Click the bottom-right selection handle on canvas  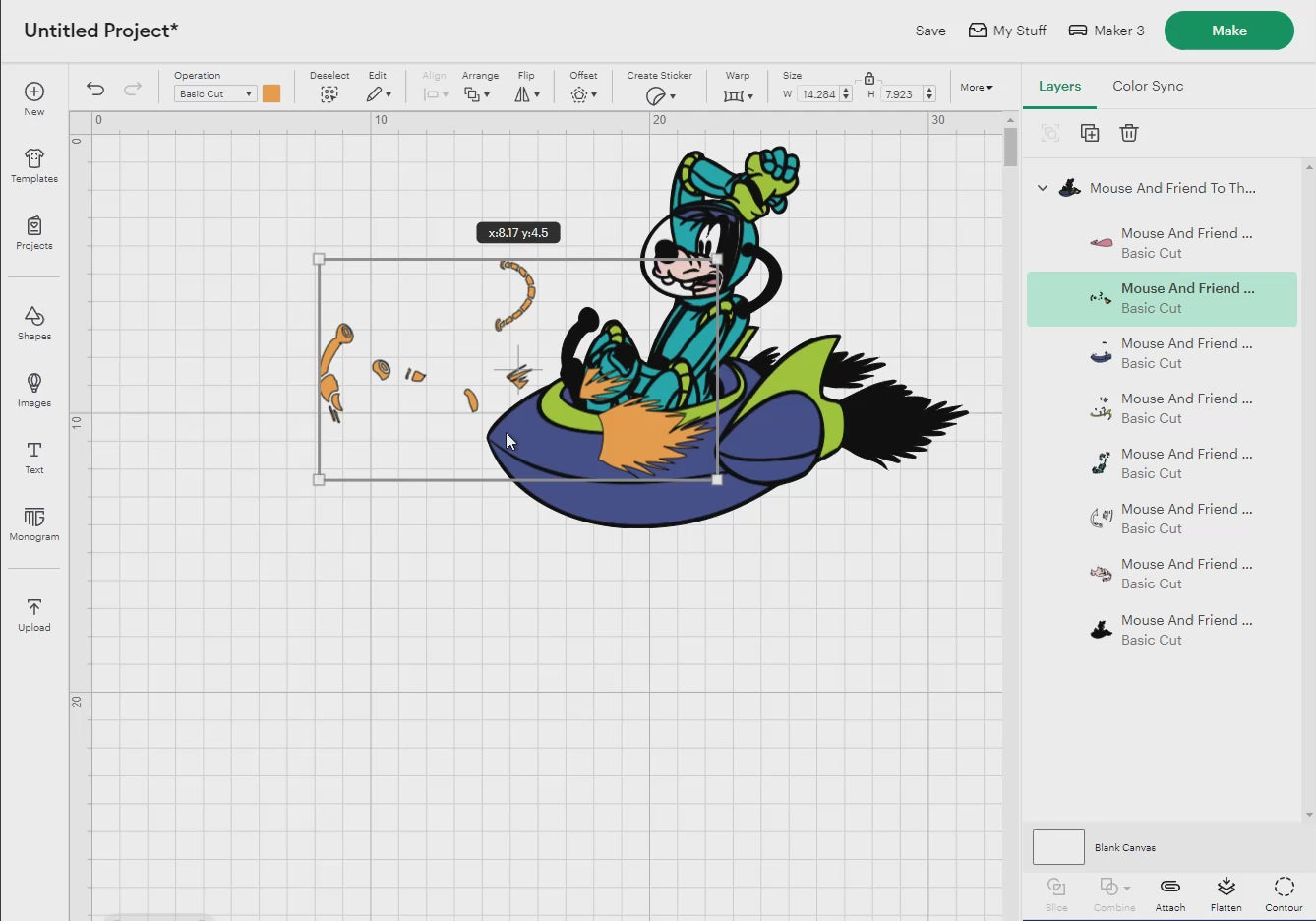point(717,479)
